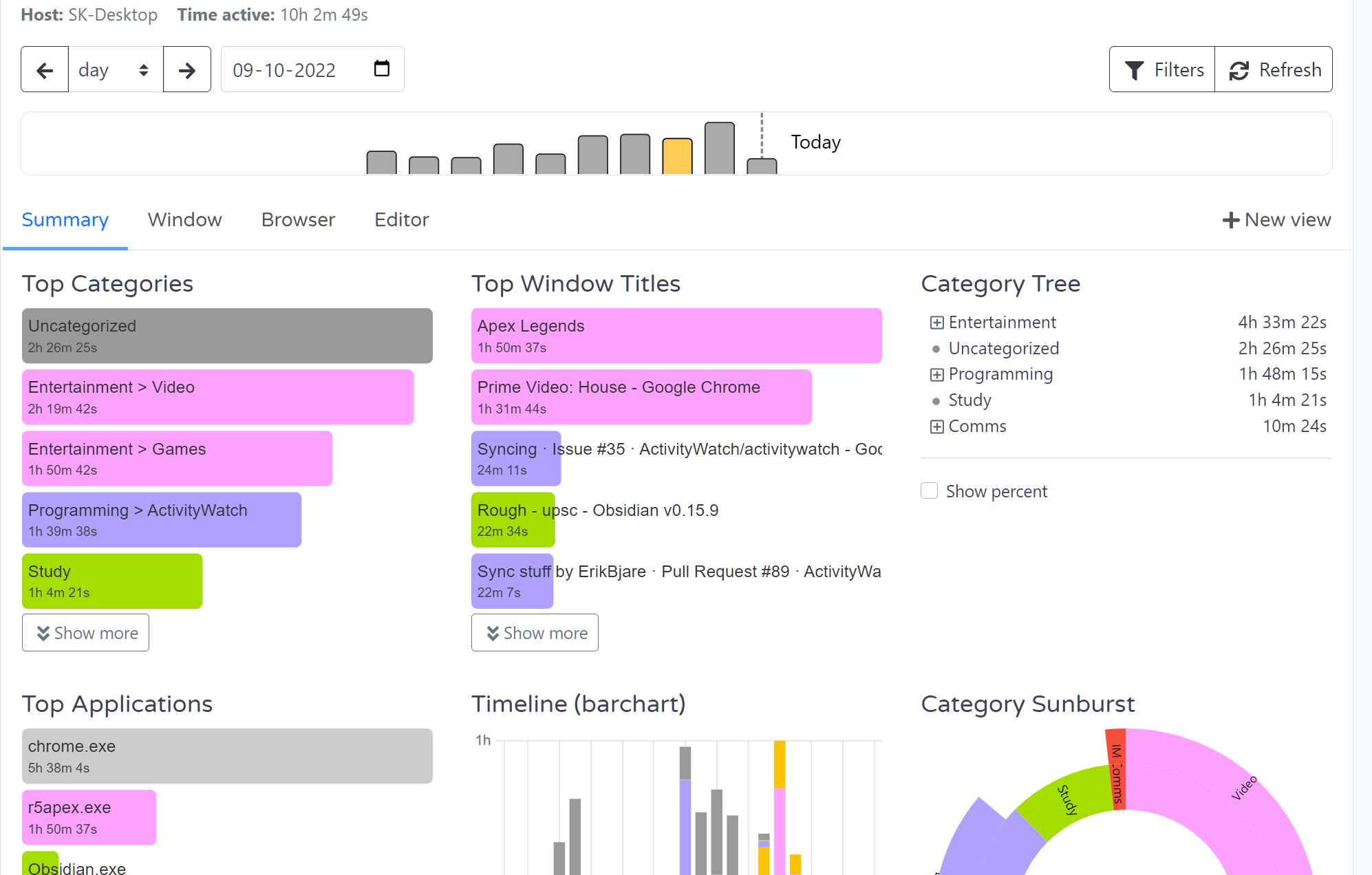Click the Entertainment > Games category bar
The width and height of the screenshot is (1372, 875).
[177, 458]
